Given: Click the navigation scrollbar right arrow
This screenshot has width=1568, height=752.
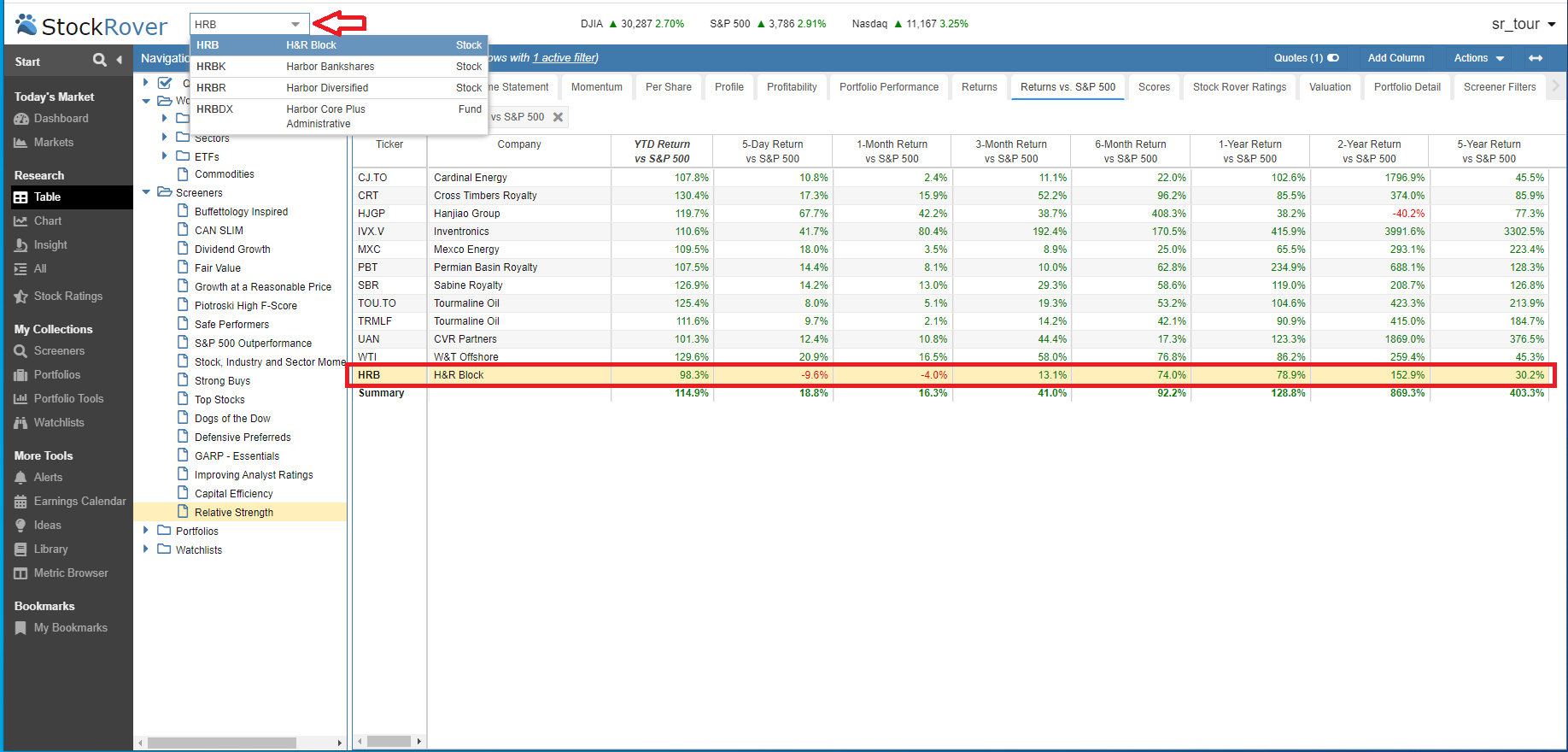Looking at the screenshot, I should pos(340,743).
